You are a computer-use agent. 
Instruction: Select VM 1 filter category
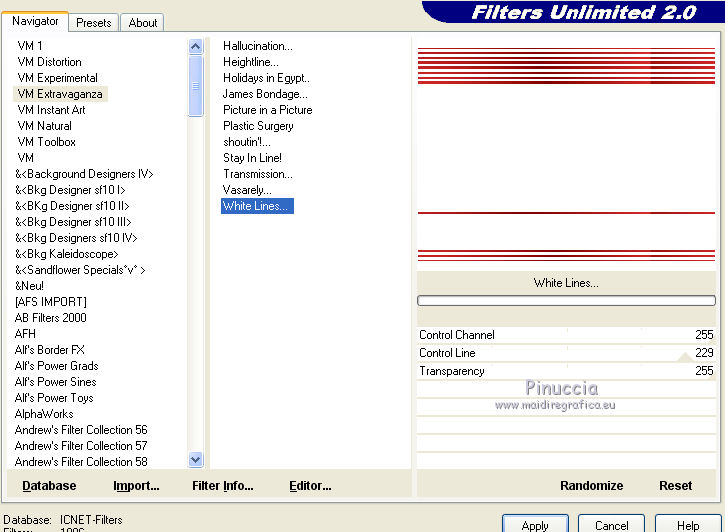[x=30, y=46]
